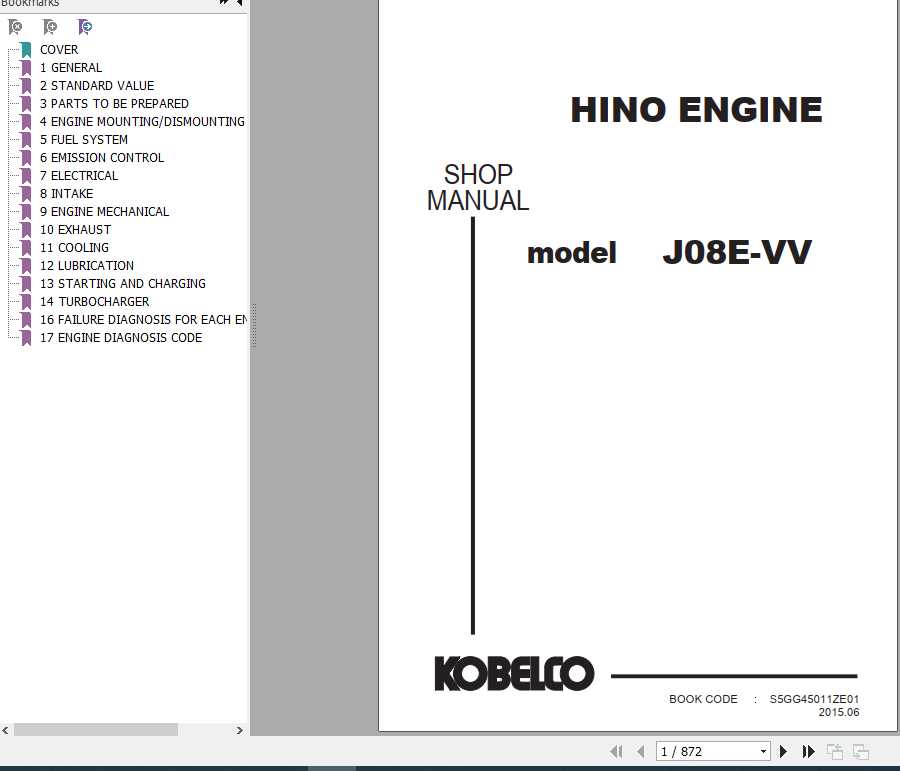Open the page number dropdown arrow
900x771 pixels.
(x=763, y=751)
